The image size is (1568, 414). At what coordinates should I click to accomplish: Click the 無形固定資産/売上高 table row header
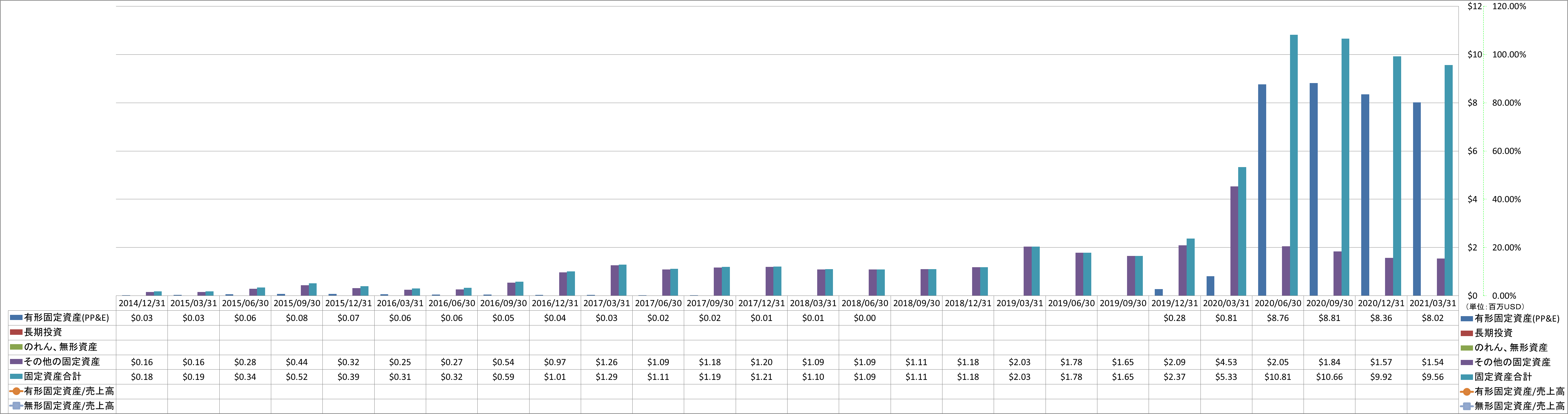click(62, 406)
